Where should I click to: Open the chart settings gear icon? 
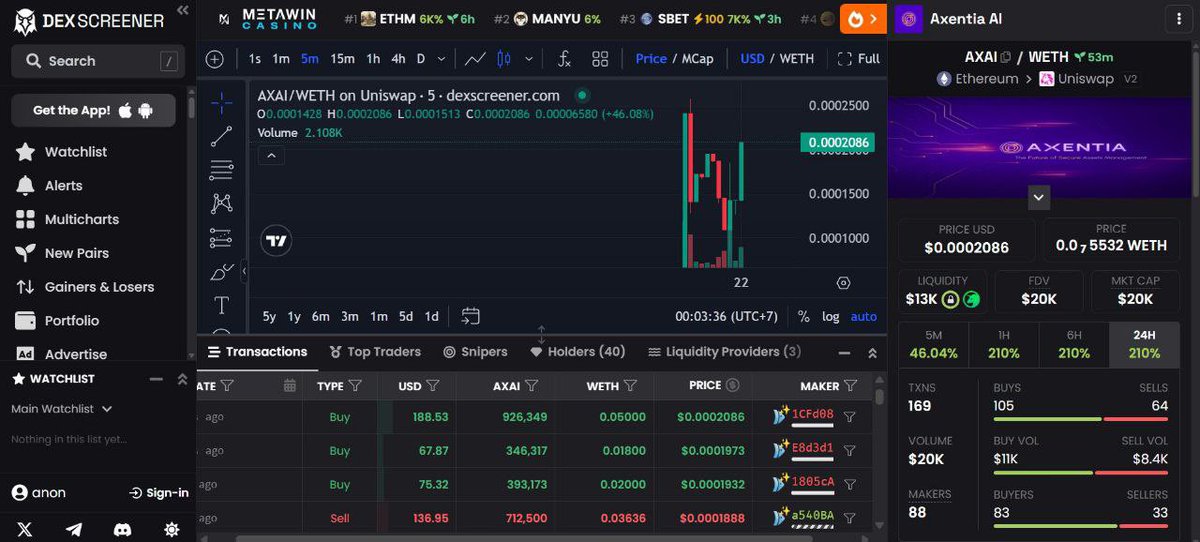(x=843, y=283)
